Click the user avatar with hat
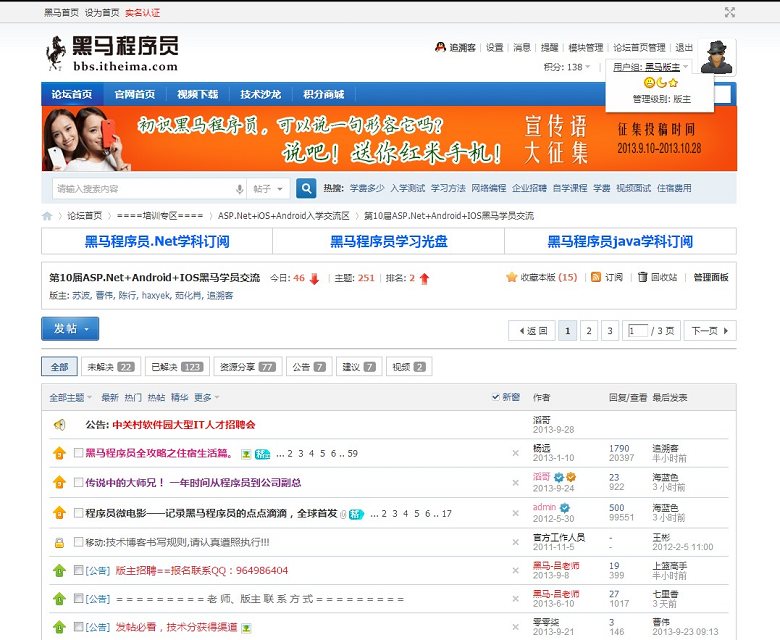Viewport: 780px width, 640px height. point(716,57)
